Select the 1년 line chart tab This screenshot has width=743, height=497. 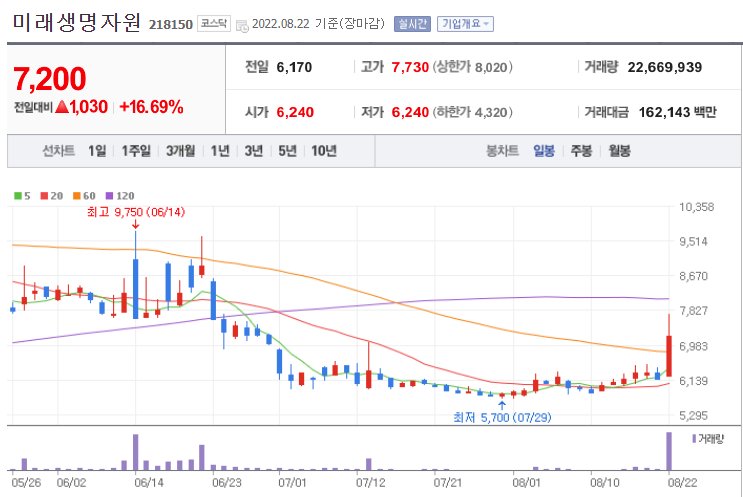[220, 151]
